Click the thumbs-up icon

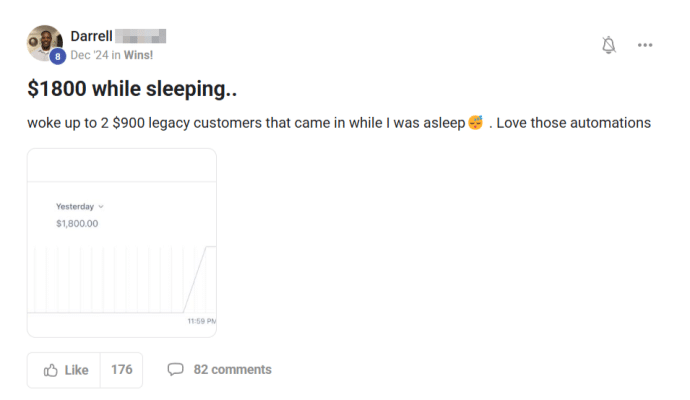click(x=51, y=370)
